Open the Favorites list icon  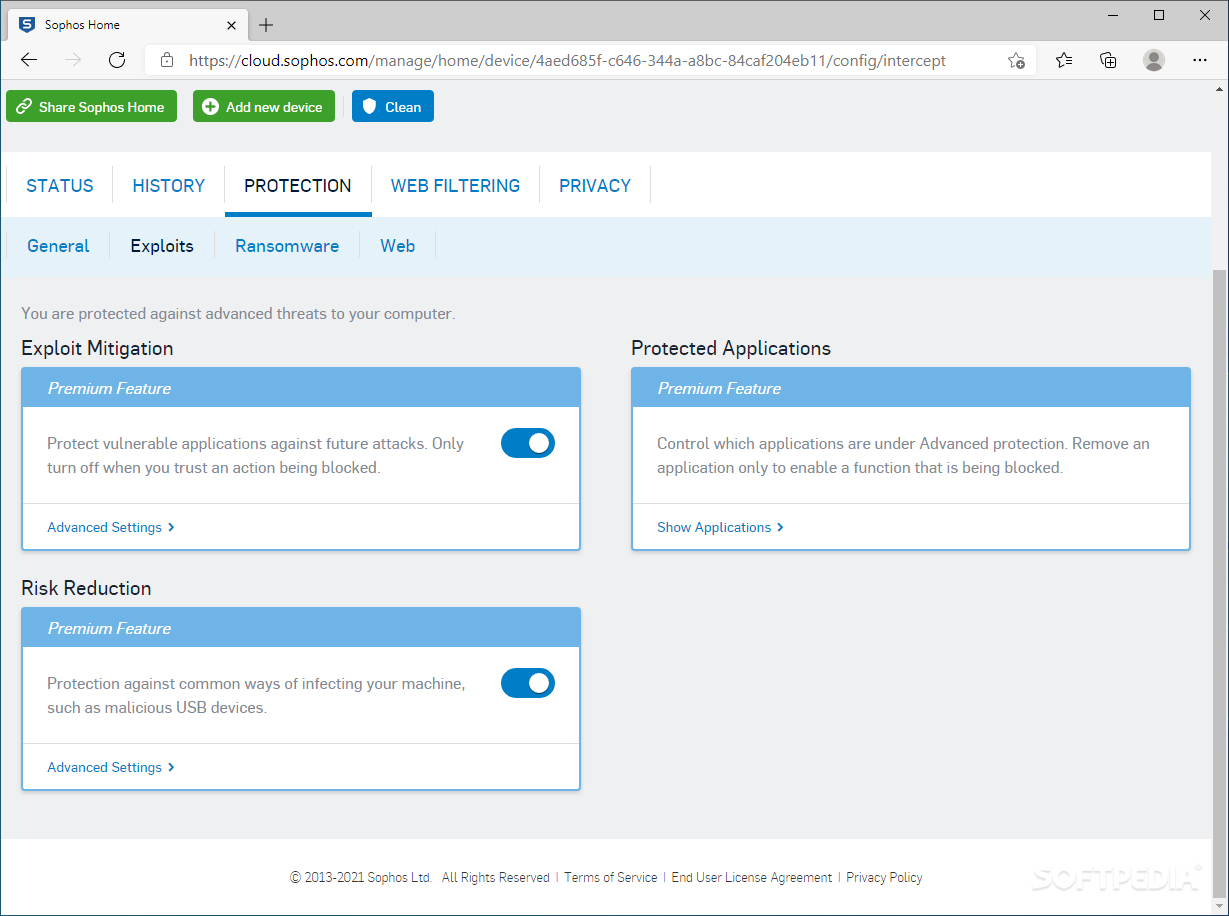[1064, 60]
